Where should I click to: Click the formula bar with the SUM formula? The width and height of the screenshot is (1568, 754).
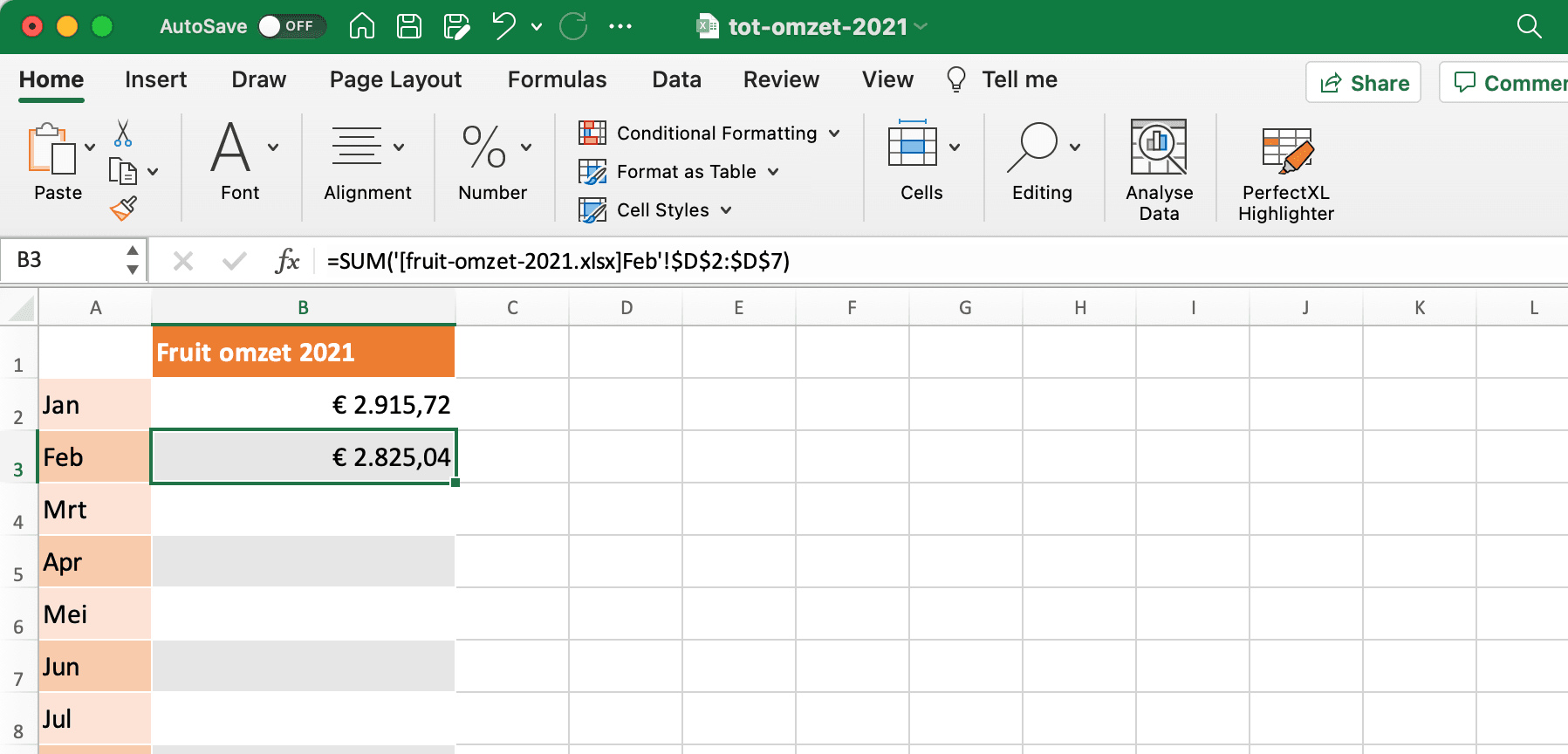click(942, 261)
